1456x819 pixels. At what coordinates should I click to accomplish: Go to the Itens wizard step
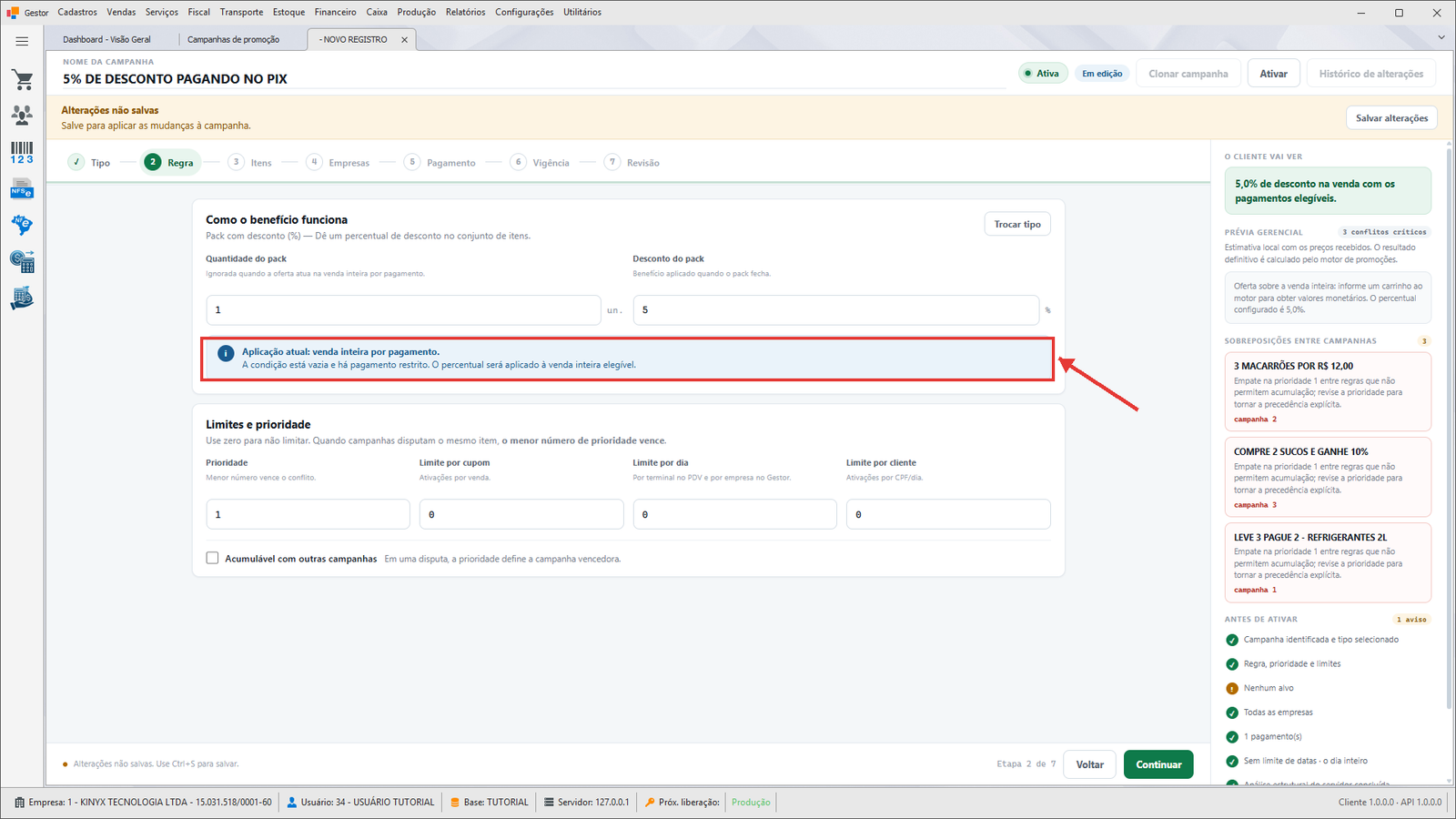pos(250,163)
